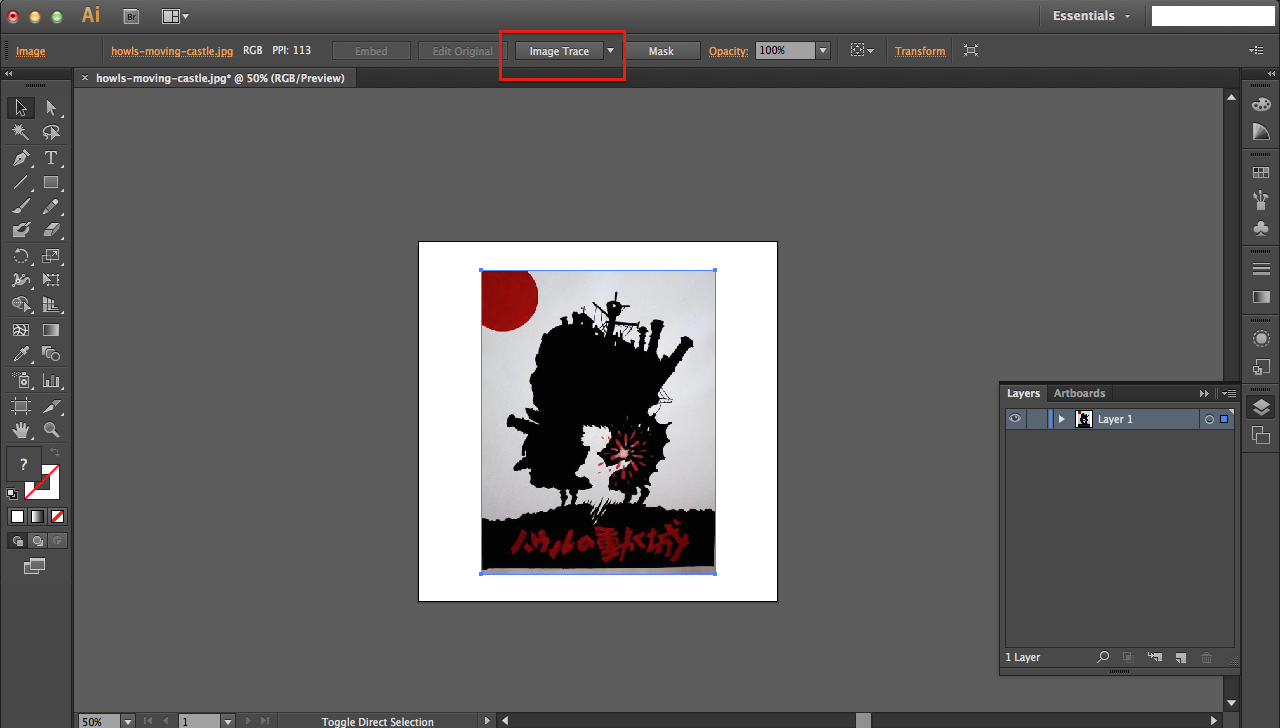
Task: Select the Scale tool
Action: [51, 256]
